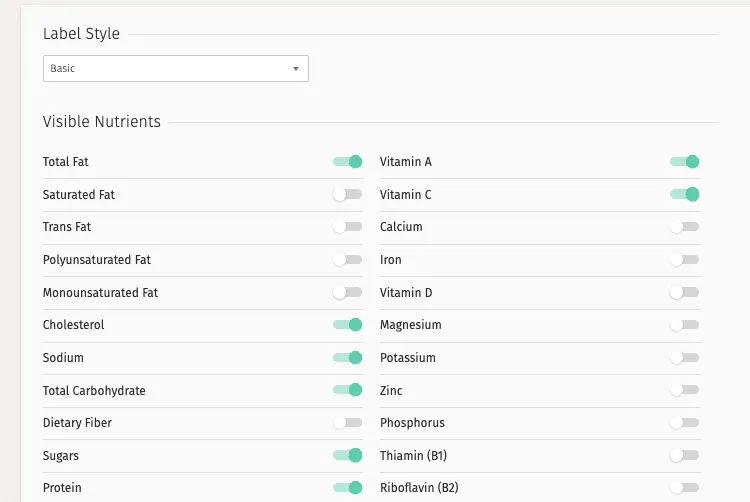
Task: Click the Dietary Fiber label text
Action: [x=77, y=423]
